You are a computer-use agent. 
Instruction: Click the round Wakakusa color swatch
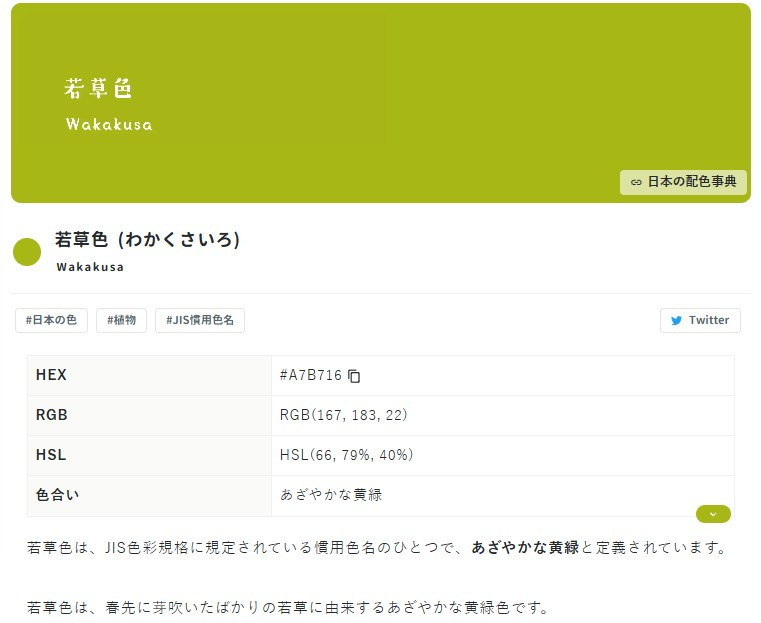coord(27,252)
